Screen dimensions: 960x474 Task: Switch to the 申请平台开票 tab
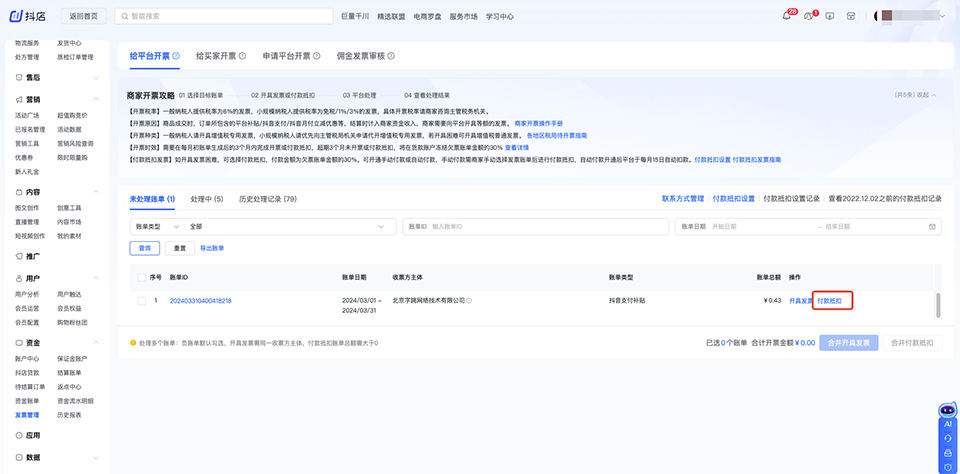click(x=285, y=56)
